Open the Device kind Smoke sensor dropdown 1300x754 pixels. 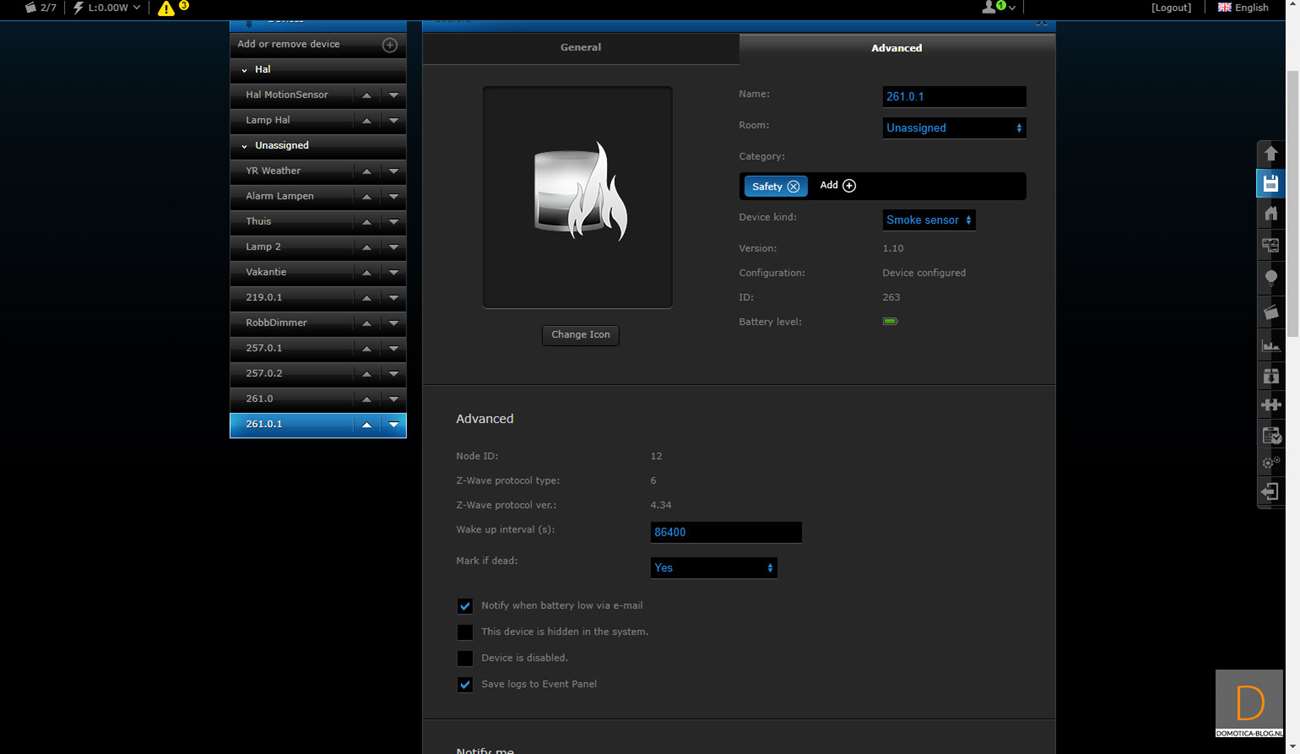tap(928, 220)
